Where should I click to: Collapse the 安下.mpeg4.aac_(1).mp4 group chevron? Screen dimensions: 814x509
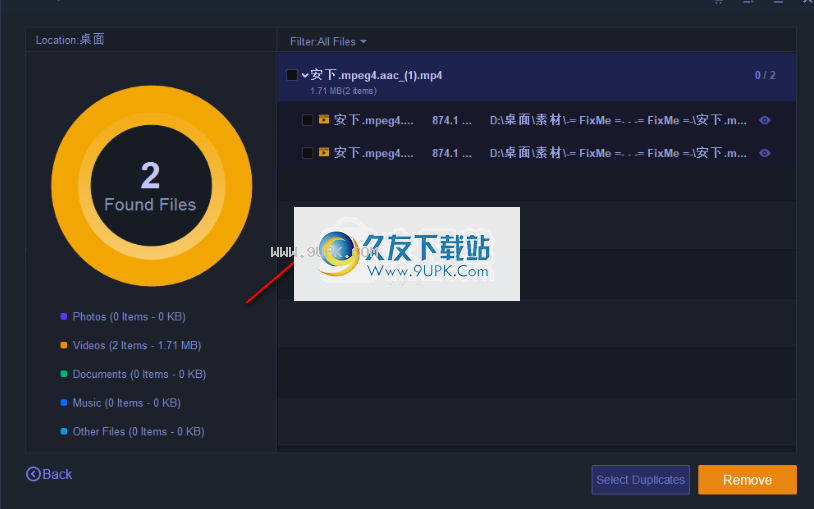[305, 76]
